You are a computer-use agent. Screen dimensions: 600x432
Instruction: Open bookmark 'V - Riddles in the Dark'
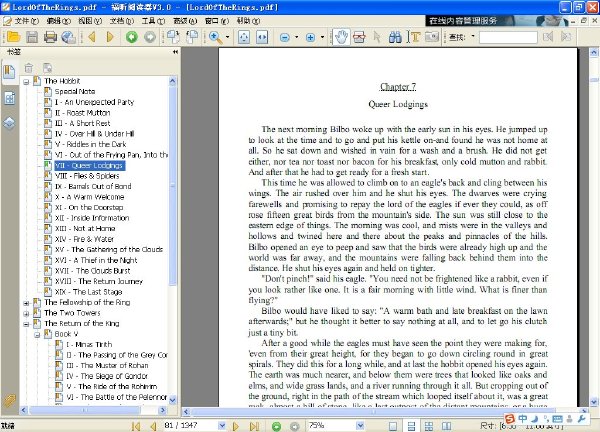[90, 144]
